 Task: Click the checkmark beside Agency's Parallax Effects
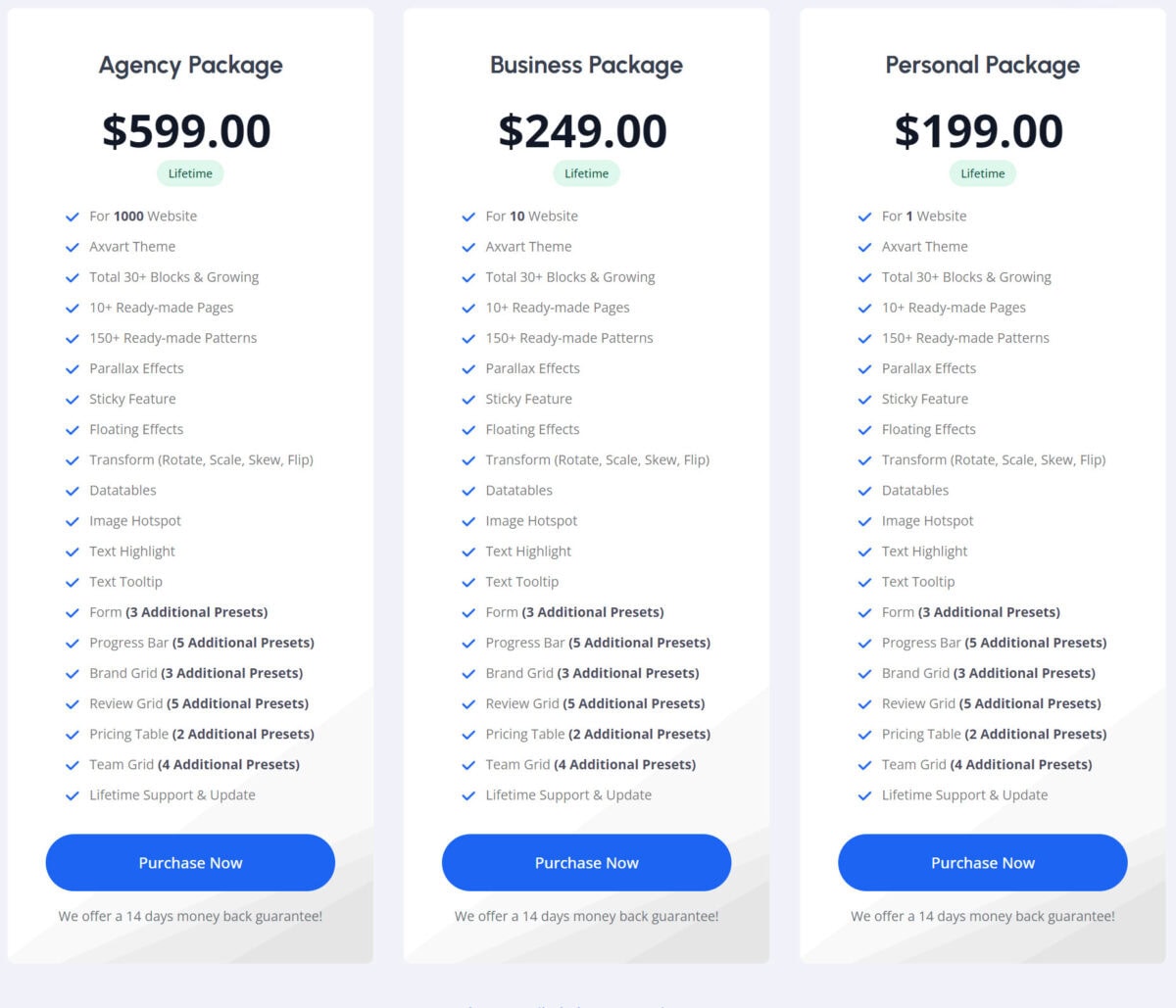(73, 368)
